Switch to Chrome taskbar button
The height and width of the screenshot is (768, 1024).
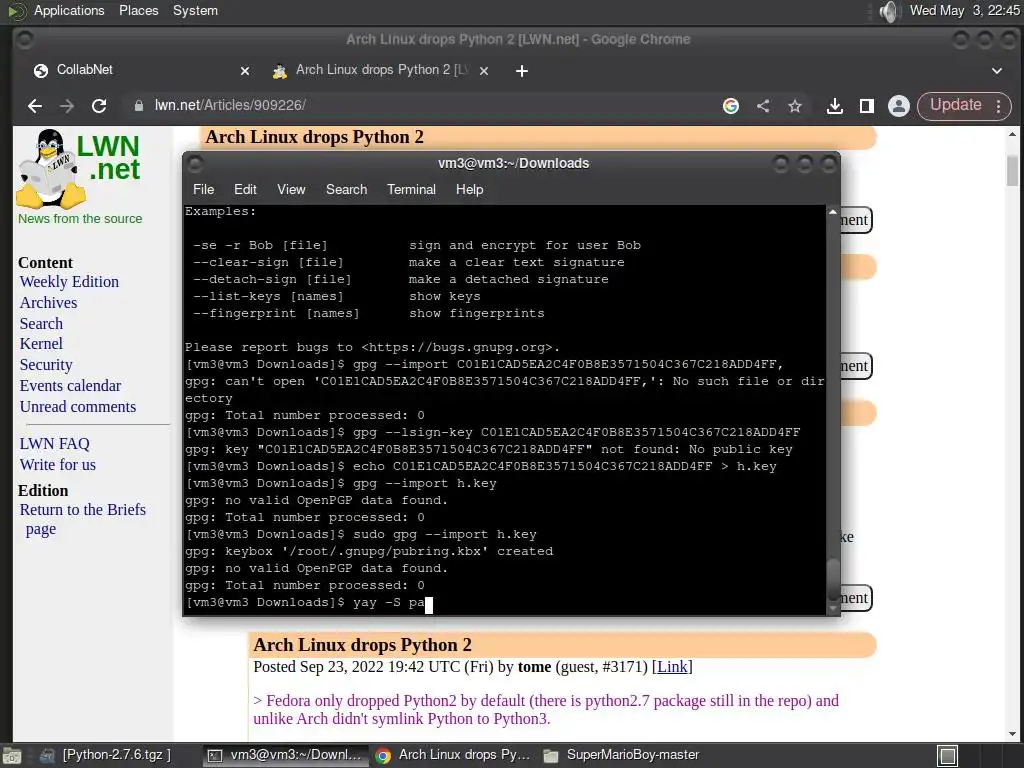pos(453,755)
